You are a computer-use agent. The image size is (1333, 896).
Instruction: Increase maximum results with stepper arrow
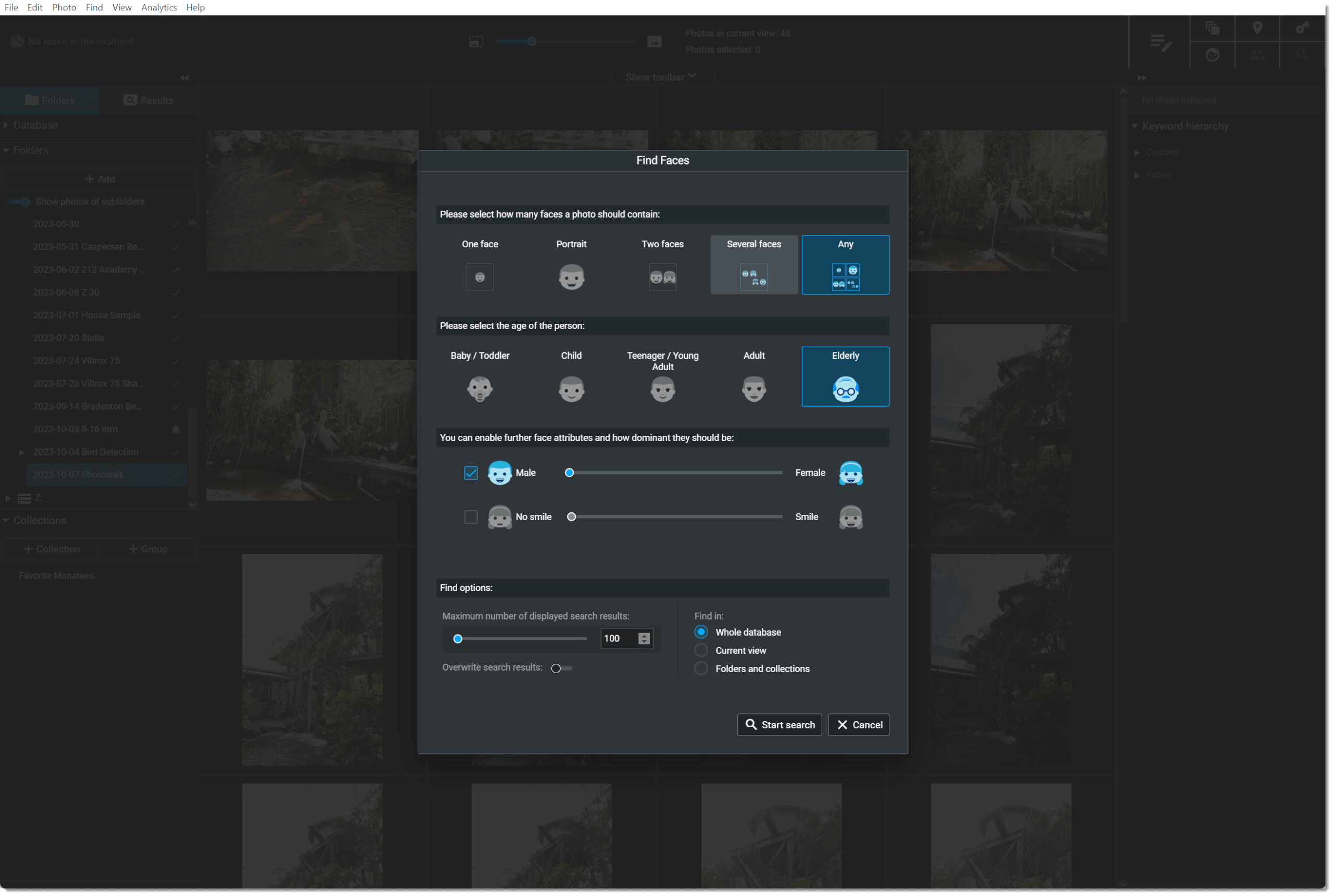coord(644,635)
